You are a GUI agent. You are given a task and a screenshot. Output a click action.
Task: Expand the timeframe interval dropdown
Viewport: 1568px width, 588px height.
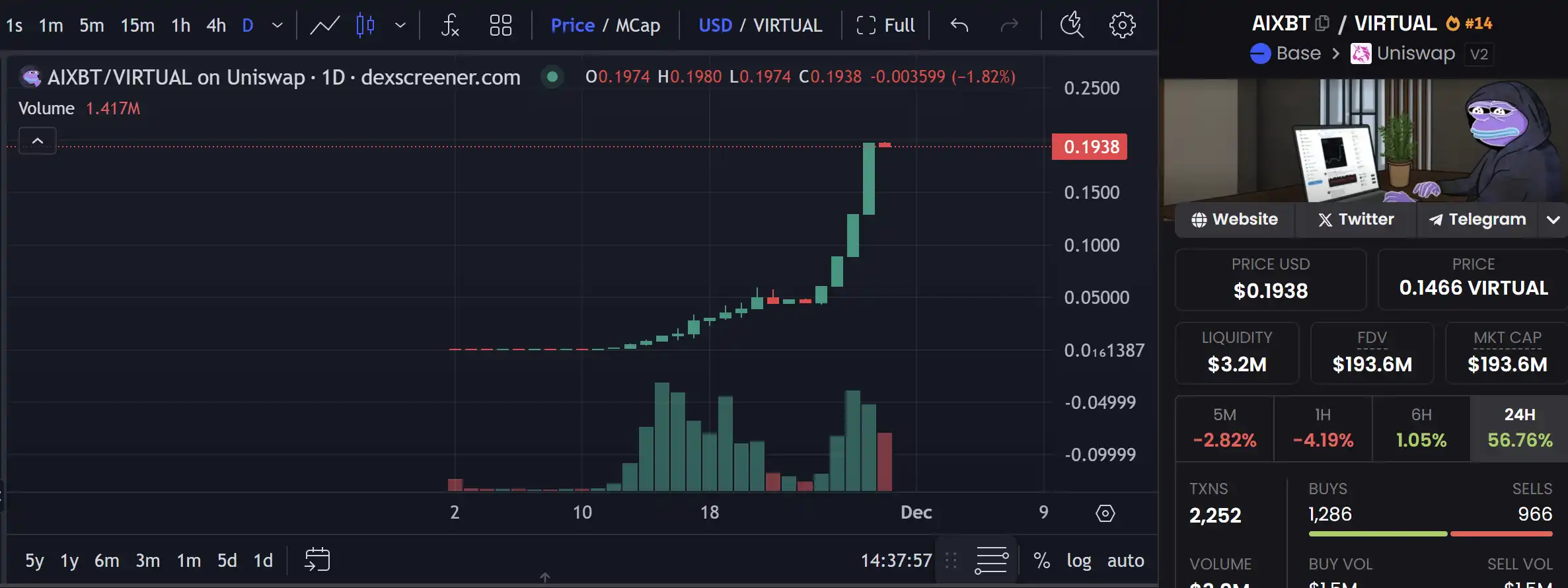click(x=278, y=26)
